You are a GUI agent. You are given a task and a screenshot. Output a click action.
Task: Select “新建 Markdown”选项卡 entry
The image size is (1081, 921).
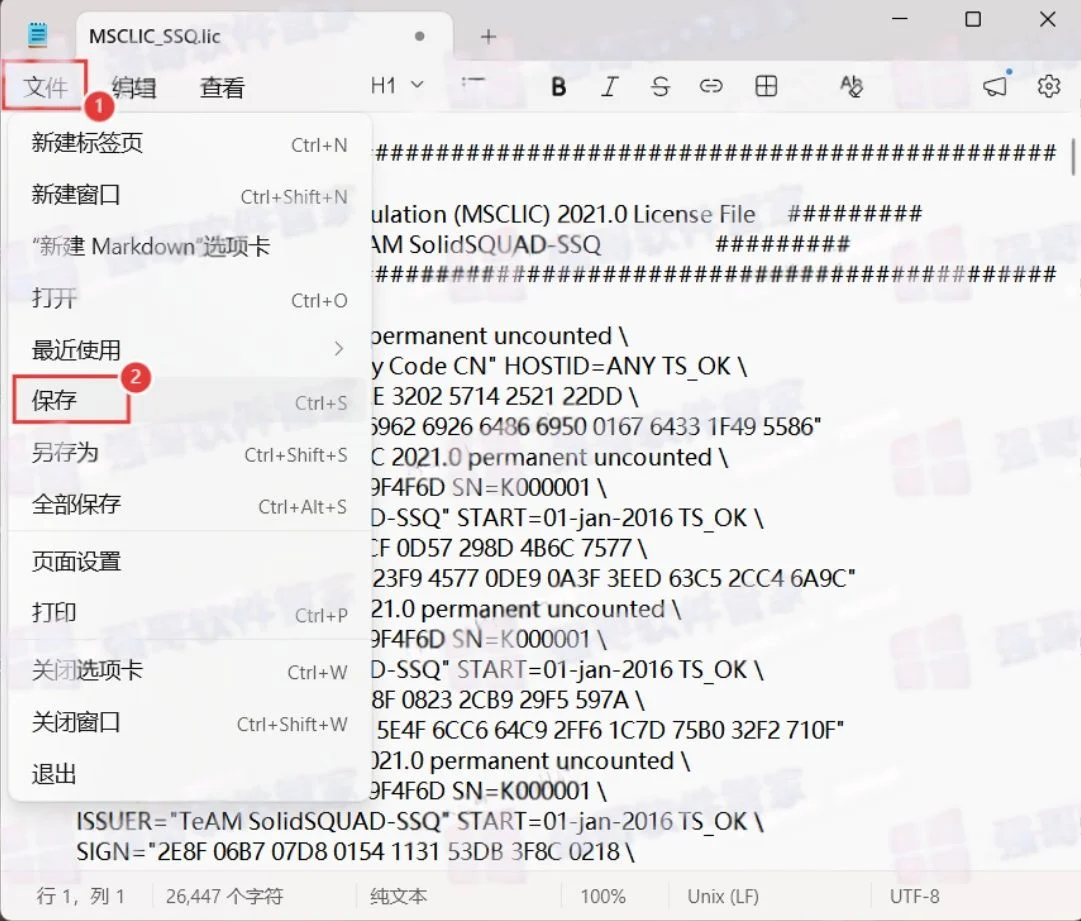point(190,246)
